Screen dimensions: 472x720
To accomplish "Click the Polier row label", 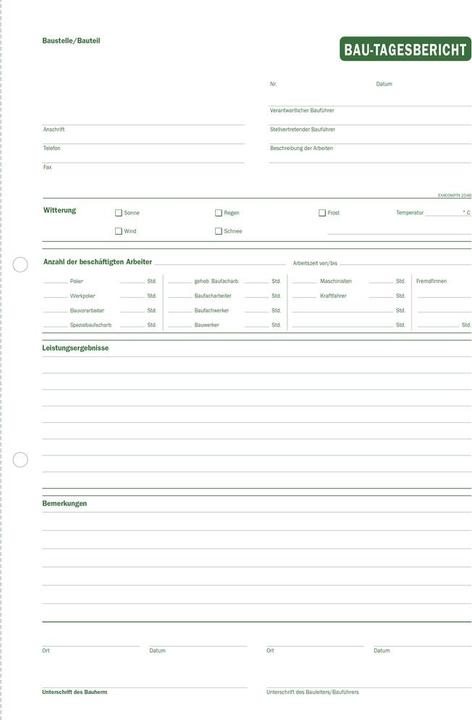I will [77, 281].
